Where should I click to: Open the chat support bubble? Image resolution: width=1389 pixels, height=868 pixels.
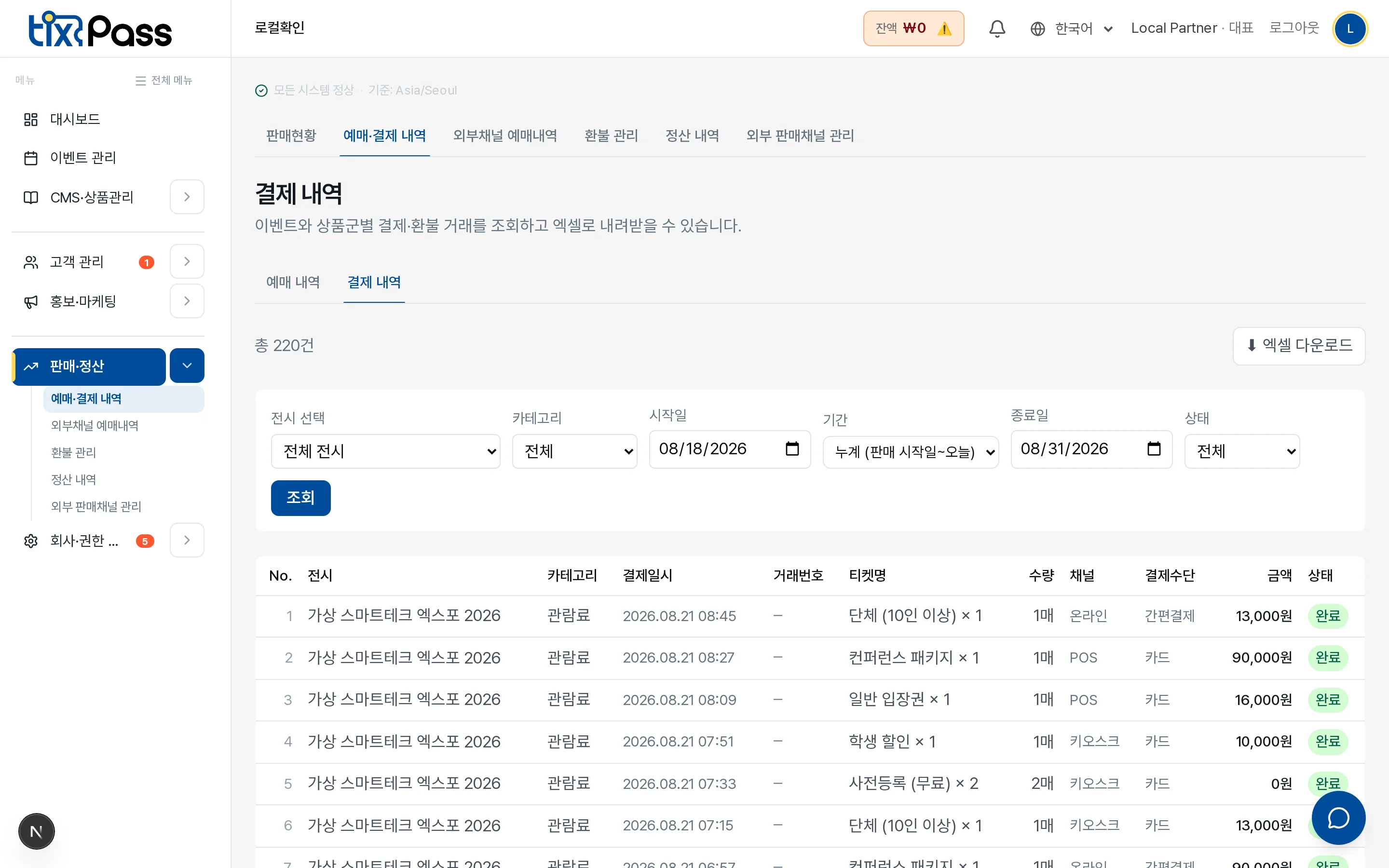1338,817
